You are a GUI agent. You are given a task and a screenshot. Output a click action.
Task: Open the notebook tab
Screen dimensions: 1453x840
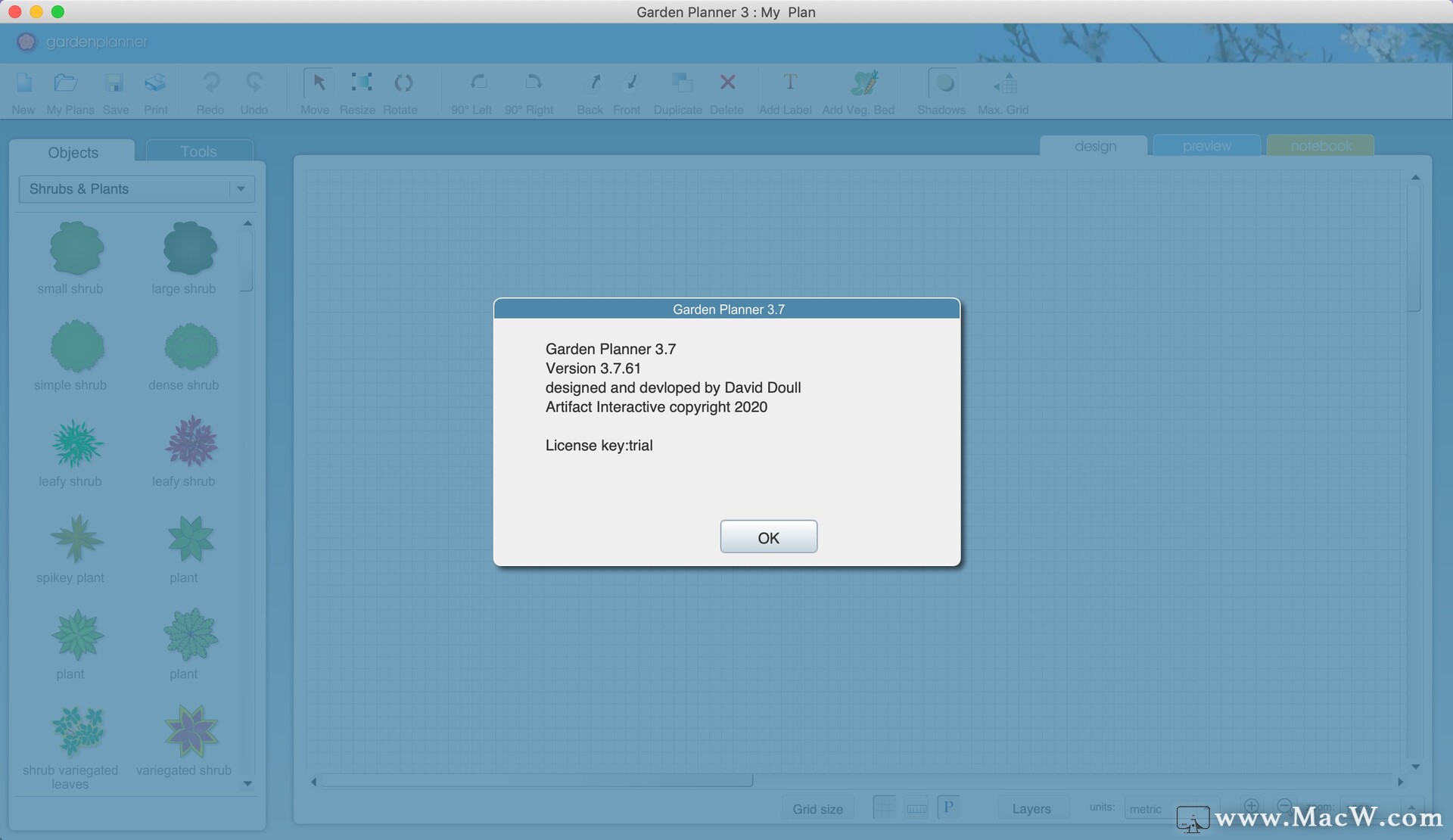(1321, 146)
